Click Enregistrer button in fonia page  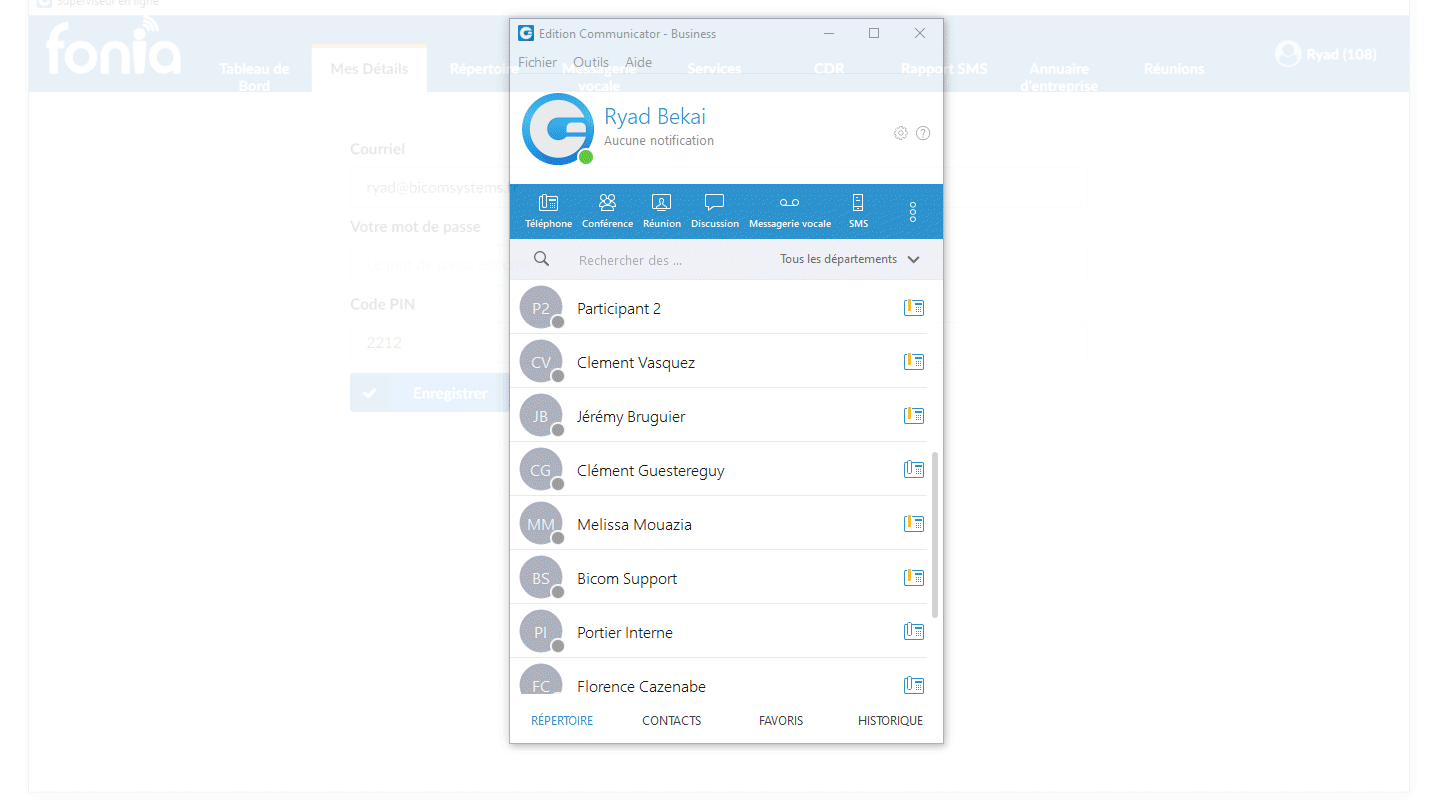point(430,393)
